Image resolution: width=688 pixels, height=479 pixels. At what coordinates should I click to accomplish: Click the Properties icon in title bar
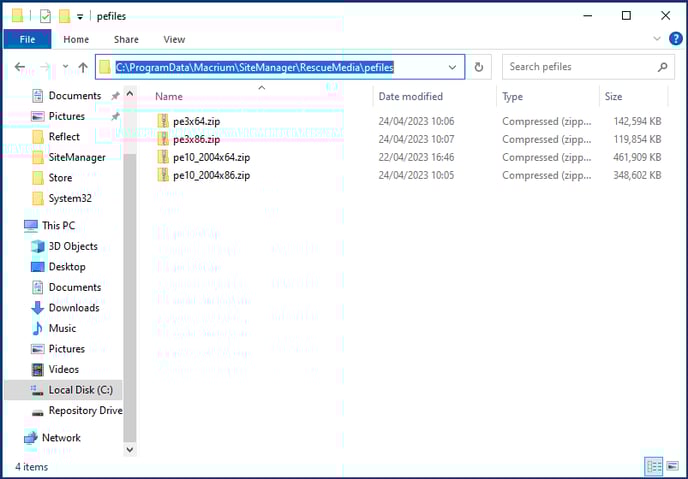coord(45,16)
